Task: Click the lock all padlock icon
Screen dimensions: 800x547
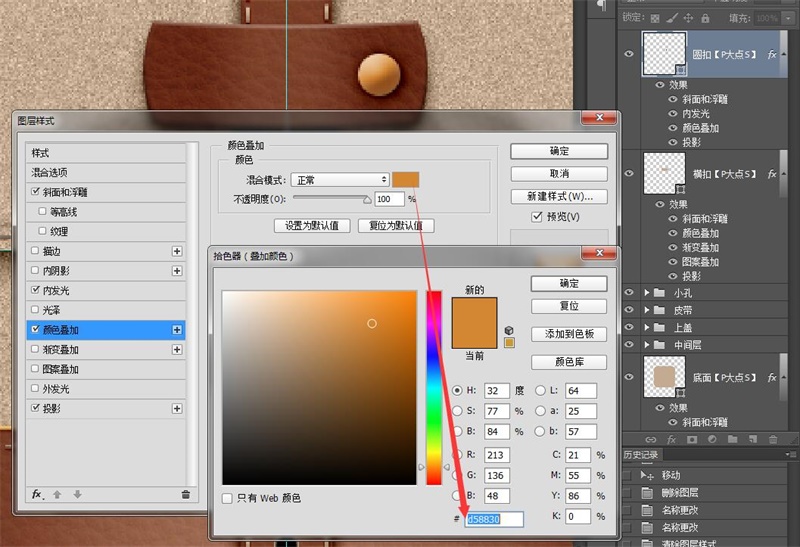Action: (x=705, y=18)
